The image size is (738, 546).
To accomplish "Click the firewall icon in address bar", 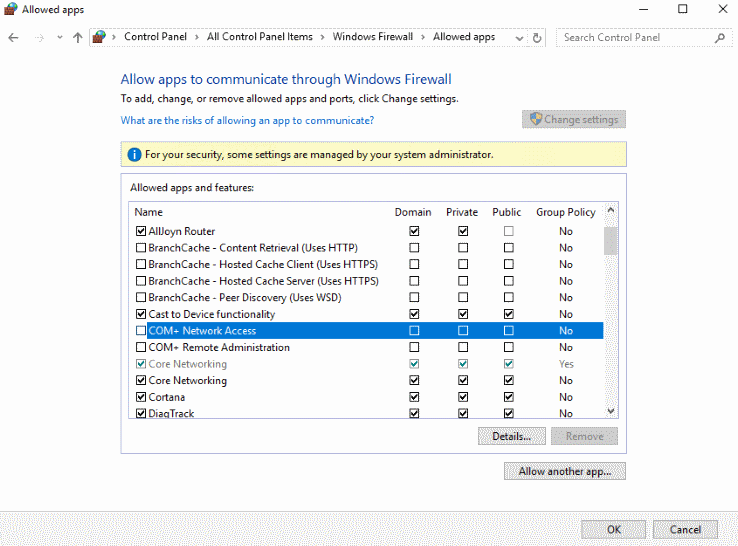I will [99, 37].
